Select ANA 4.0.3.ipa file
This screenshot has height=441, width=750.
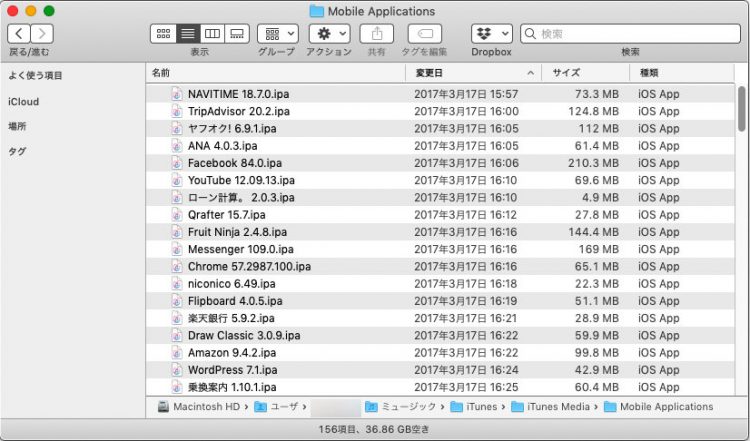click(x=440, y=145)
